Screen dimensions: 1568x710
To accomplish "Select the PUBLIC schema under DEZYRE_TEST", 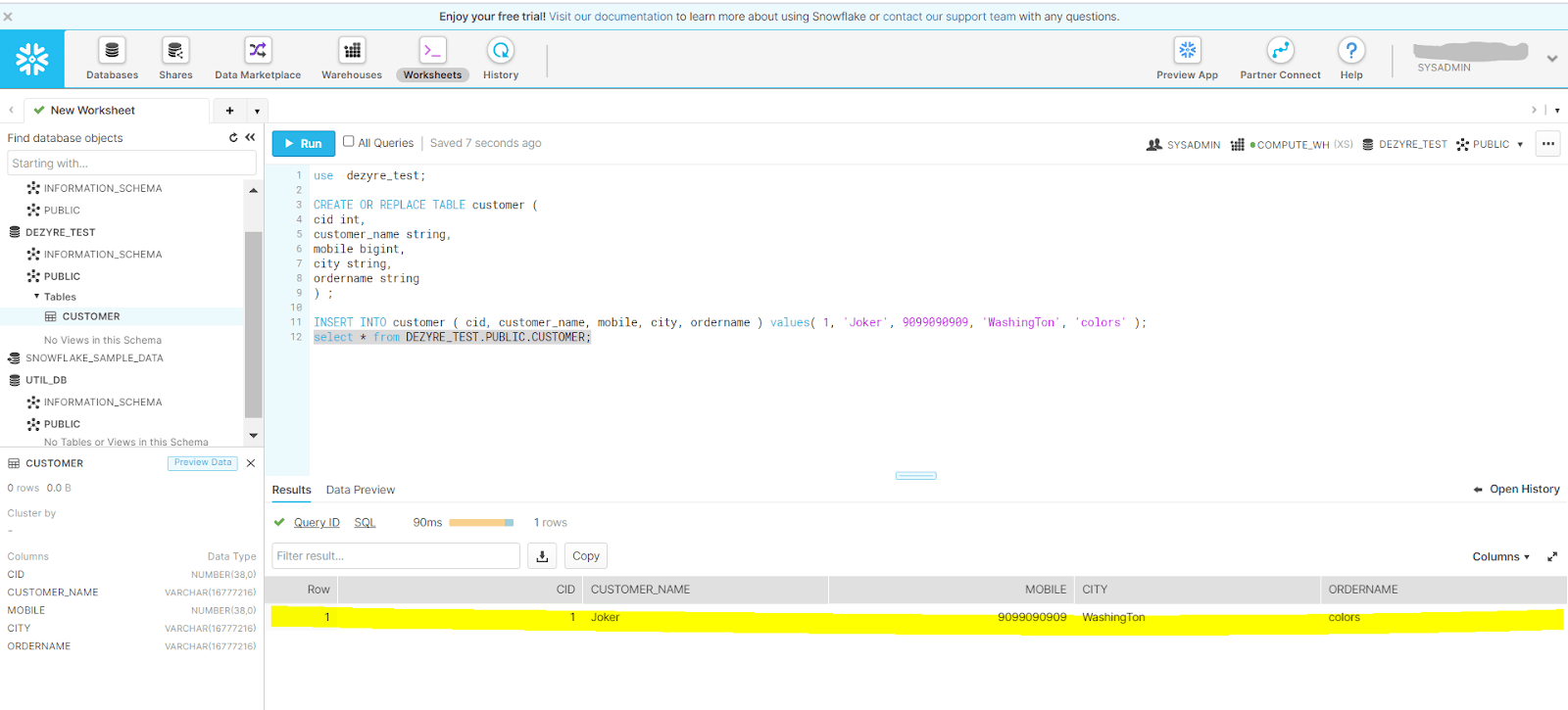I will point(62,276).
